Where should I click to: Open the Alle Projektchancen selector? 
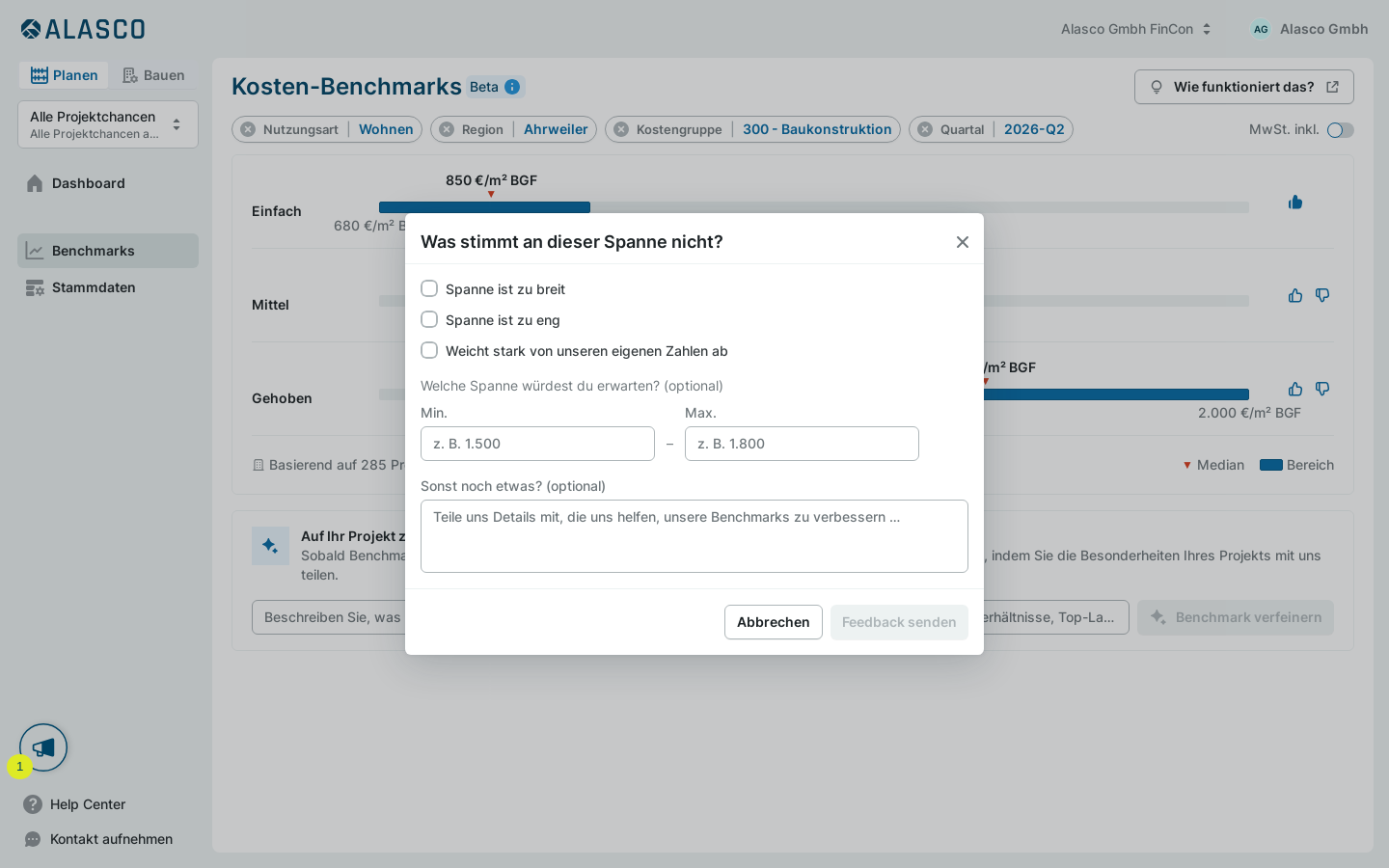click(x=108, y=124)
